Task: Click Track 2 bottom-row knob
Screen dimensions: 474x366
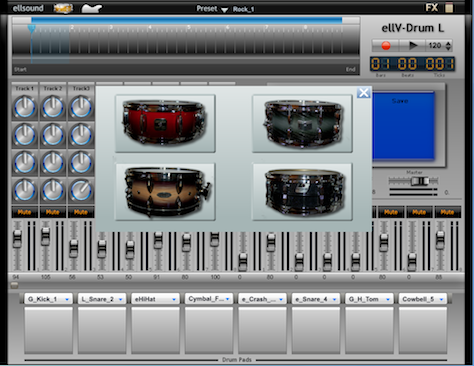Action: [53, 191]
